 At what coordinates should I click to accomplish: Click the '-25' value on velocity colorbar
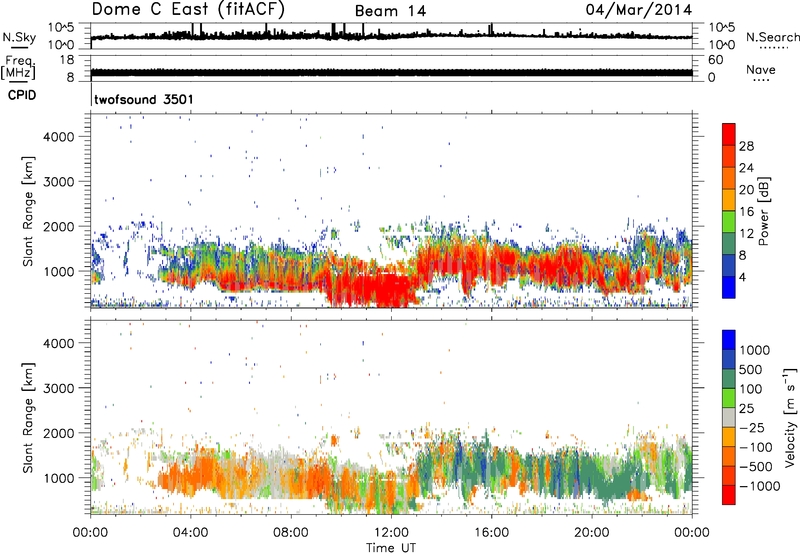751,427
